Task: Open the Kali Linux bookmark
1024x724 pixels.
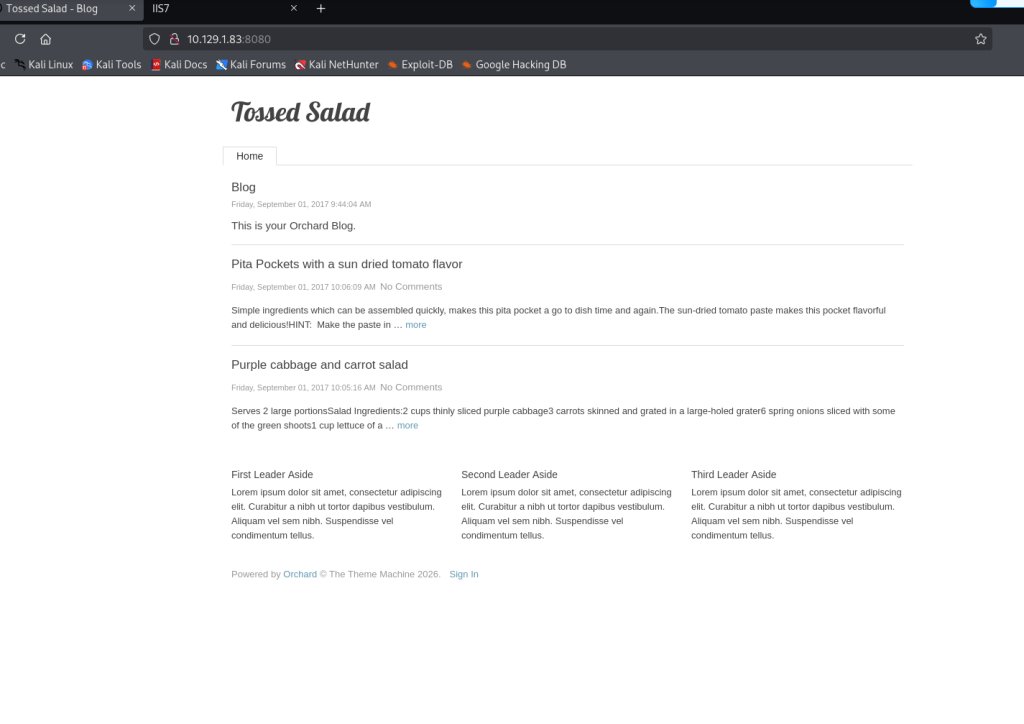Action: [43, 65]
